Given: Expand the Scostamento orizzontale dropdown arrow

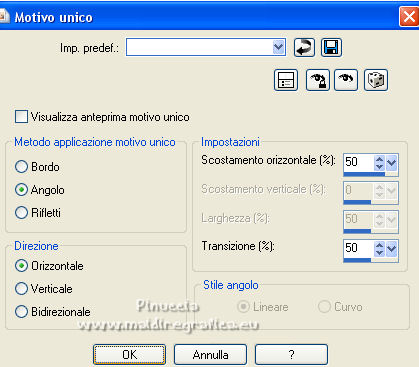Looking at the screenshot, I should (x=391, y=163).
